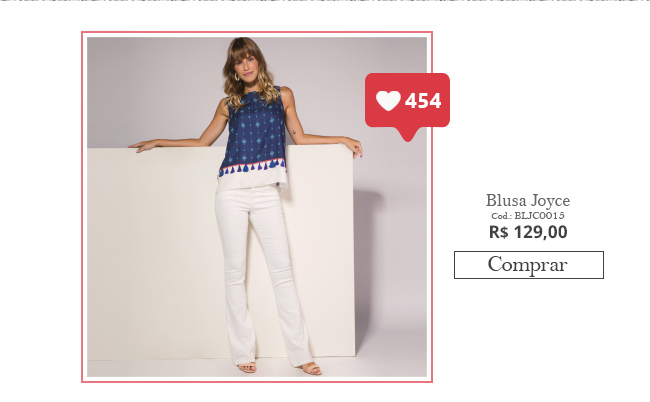Click the blue tassel trim on the blouse
The width and height of the screenshot is (650, 402).
252,167
